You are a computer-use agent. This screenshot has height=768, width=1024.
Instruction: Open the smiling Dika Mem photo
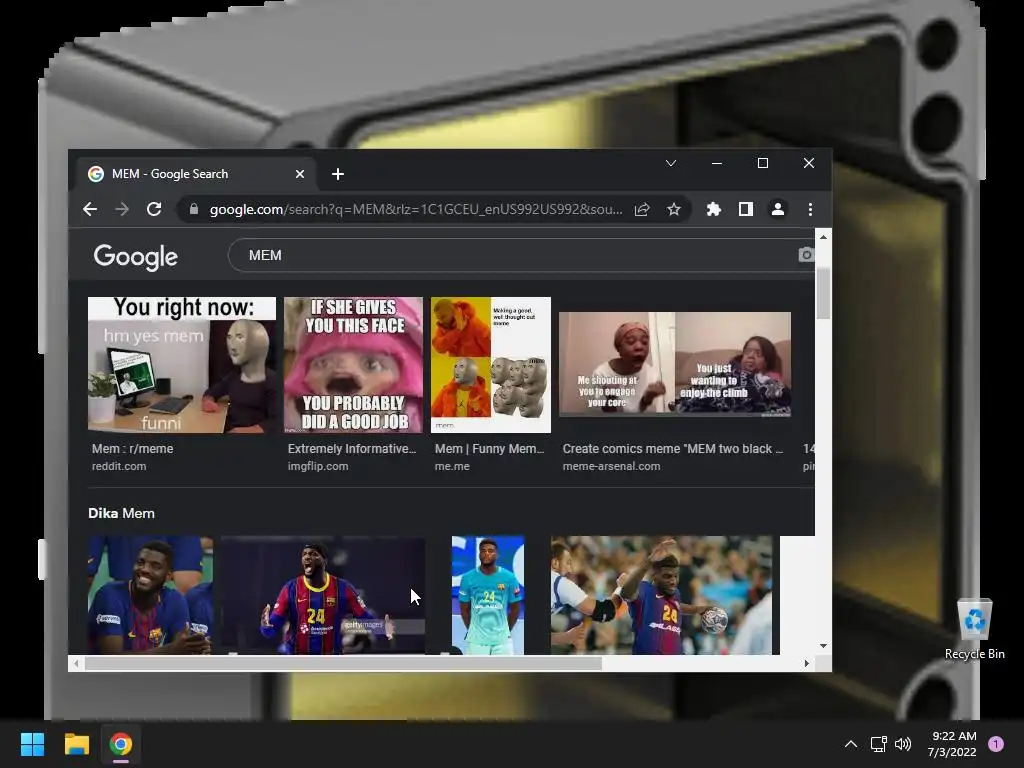(150, 595)
